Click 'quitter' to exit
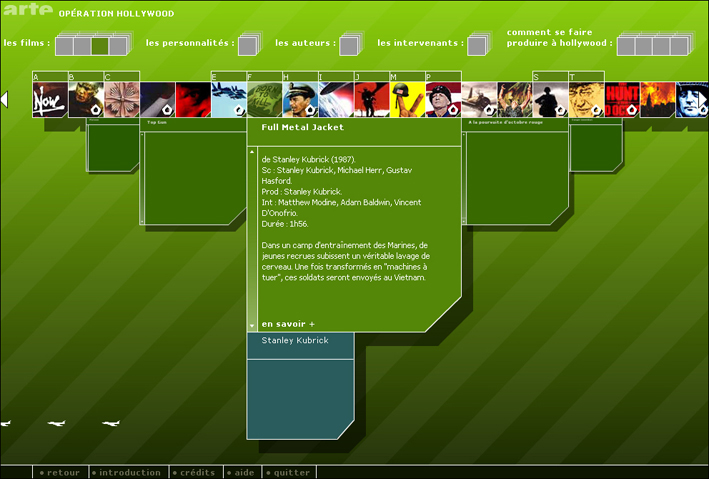This screenshot has height=479, width=709. 289,472
